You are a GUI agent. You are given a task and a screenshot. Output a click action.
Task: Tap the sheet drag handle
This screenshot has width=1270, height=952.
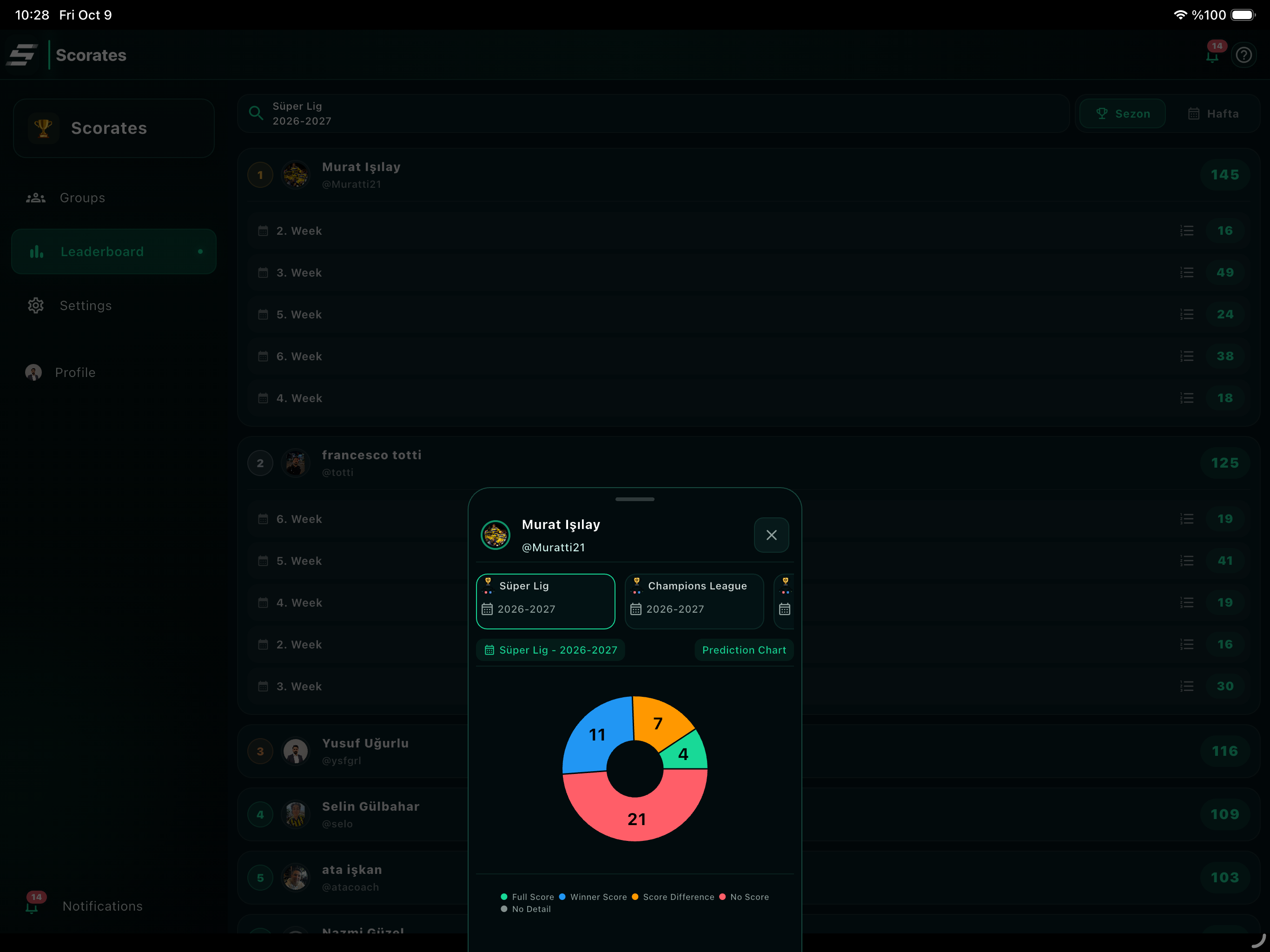pyautogui.click(x=635, y=500)
